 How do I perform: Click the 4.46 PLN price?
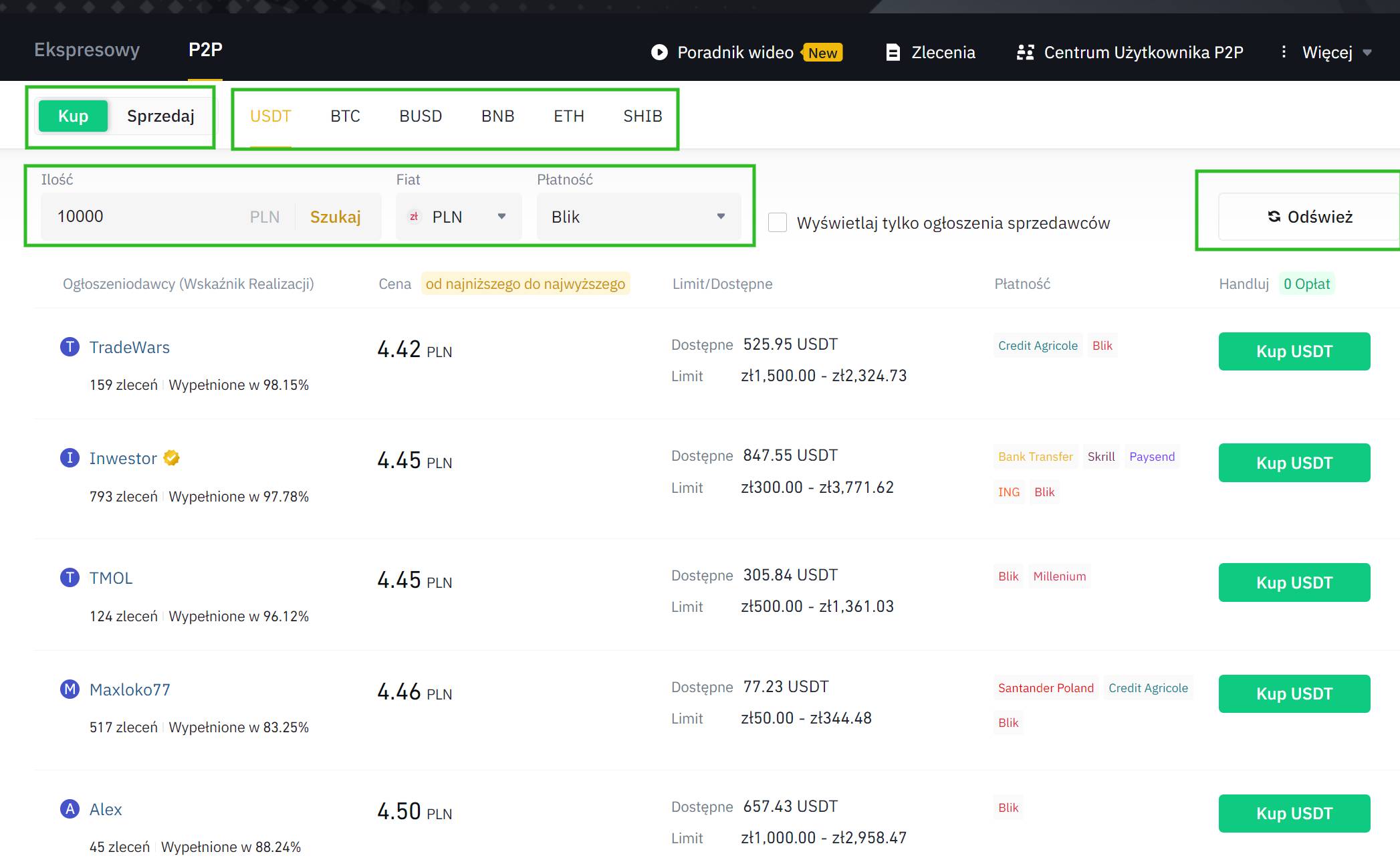click(415, 691)
